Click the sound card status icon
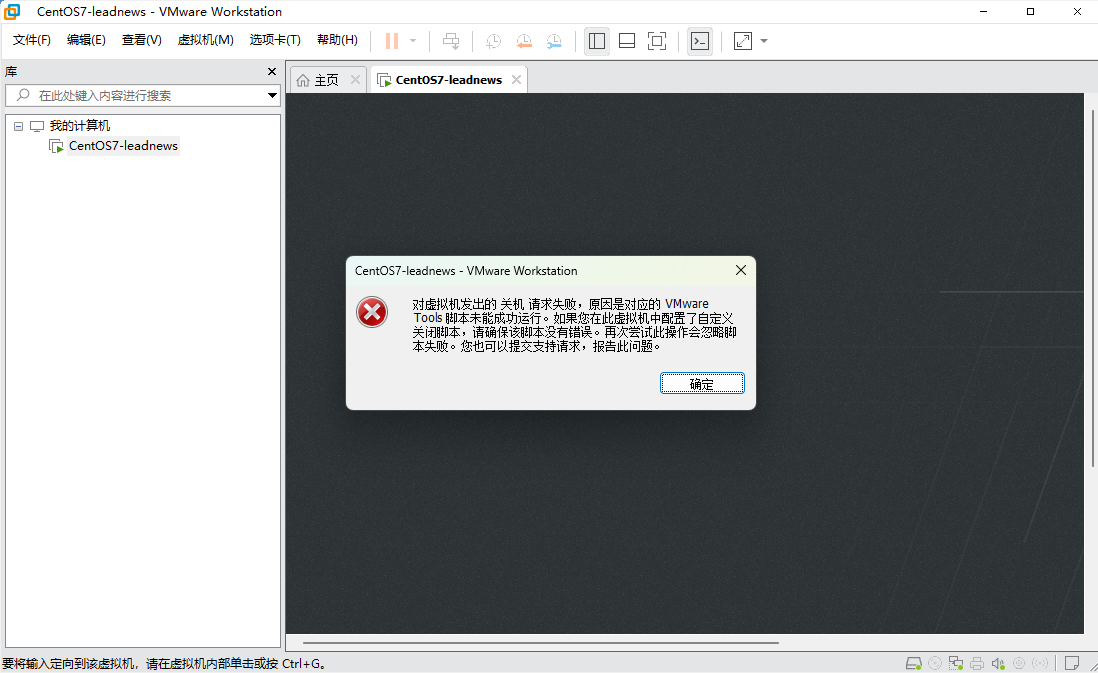Image resolution: width=1098 pixels, height=673 pixels. (998, 662)
